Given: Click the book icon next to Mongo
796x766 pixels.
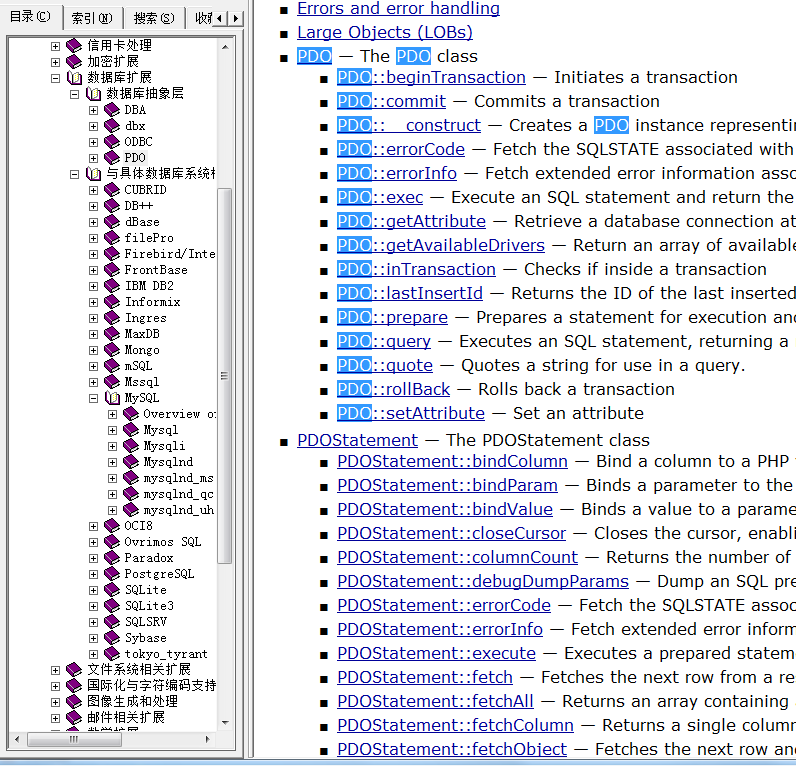Looking at the screenshot, I should point(112,350).
